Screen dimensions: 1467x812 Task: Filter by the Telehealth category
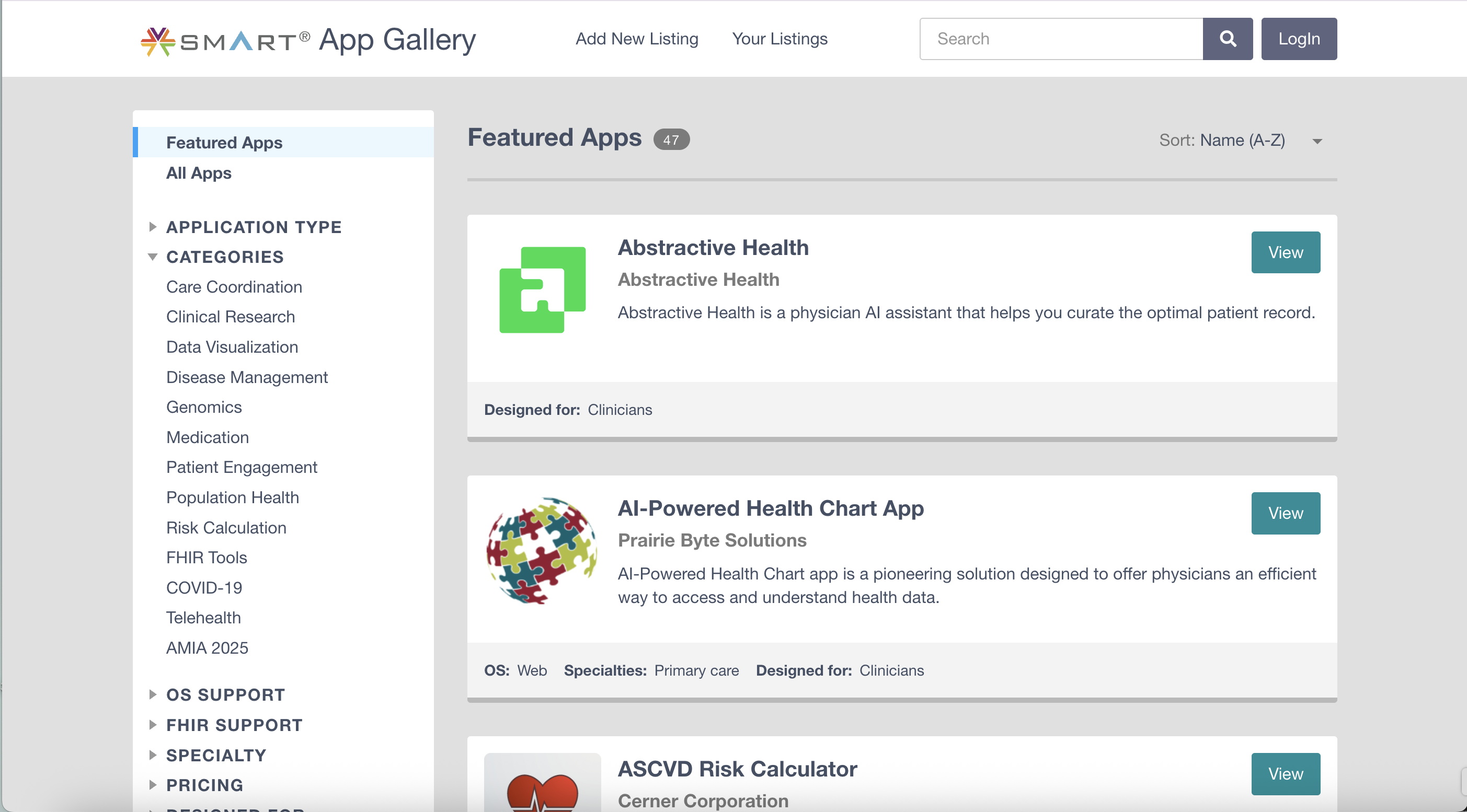click(x=203, y=618)
